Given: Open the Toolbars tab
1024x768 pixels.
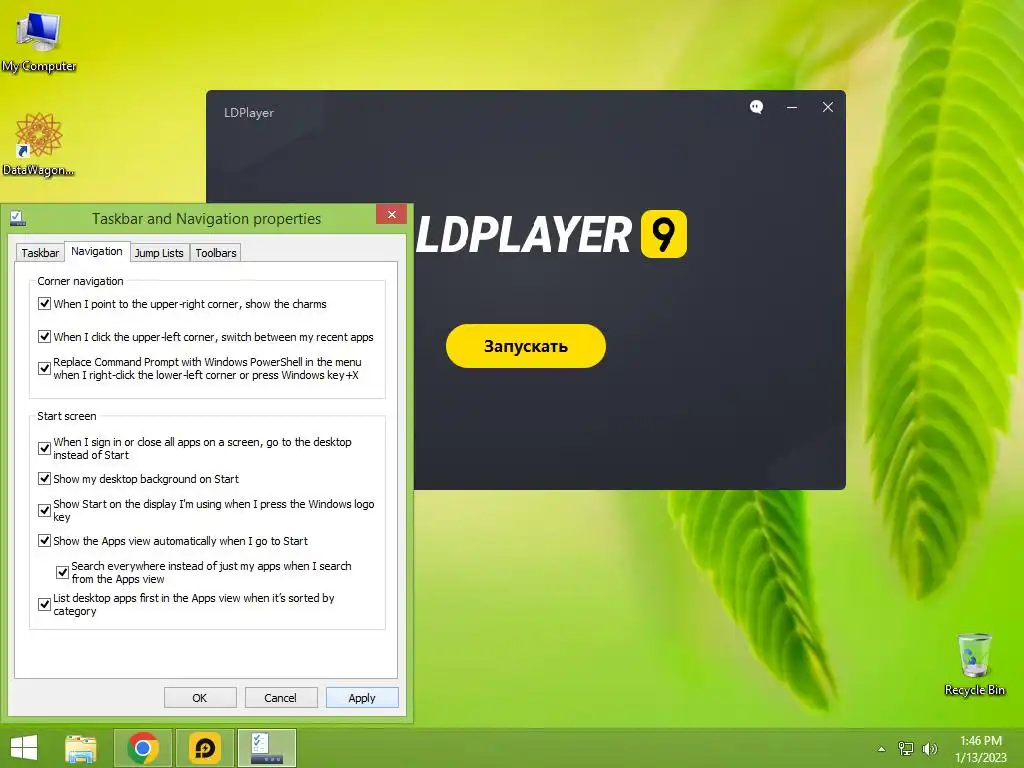Looking at the screenshot, I should 216,253.
